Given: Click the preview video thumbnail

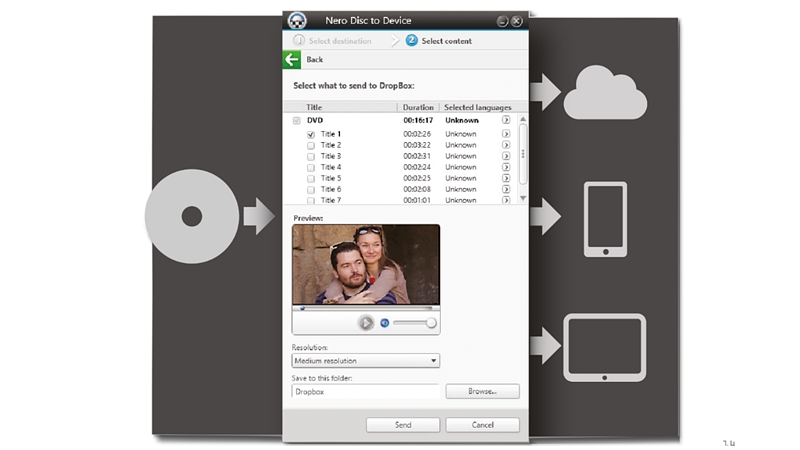Looking at the screenshot, I should [x=366, y=265].
